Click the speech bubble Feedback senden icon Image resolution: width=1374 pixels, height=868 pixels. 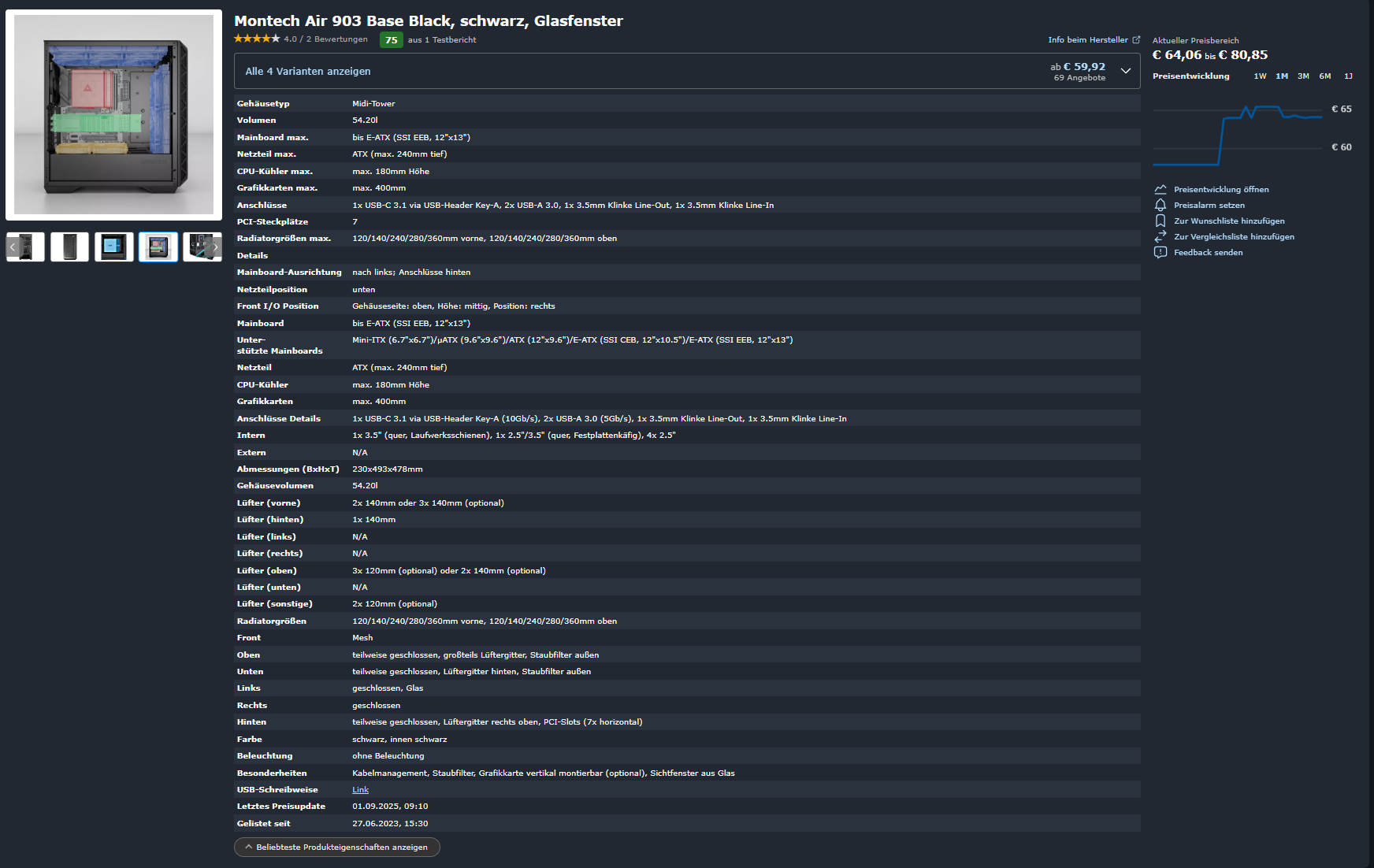click(1160, 252)
